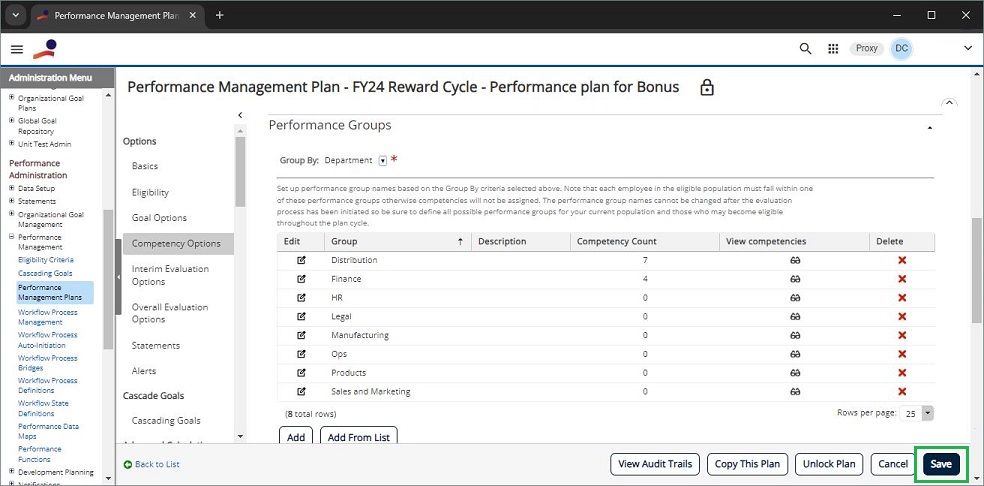Click the DC user avatar
The height and width of the screenshot is (486, 984).
point(901,48)
